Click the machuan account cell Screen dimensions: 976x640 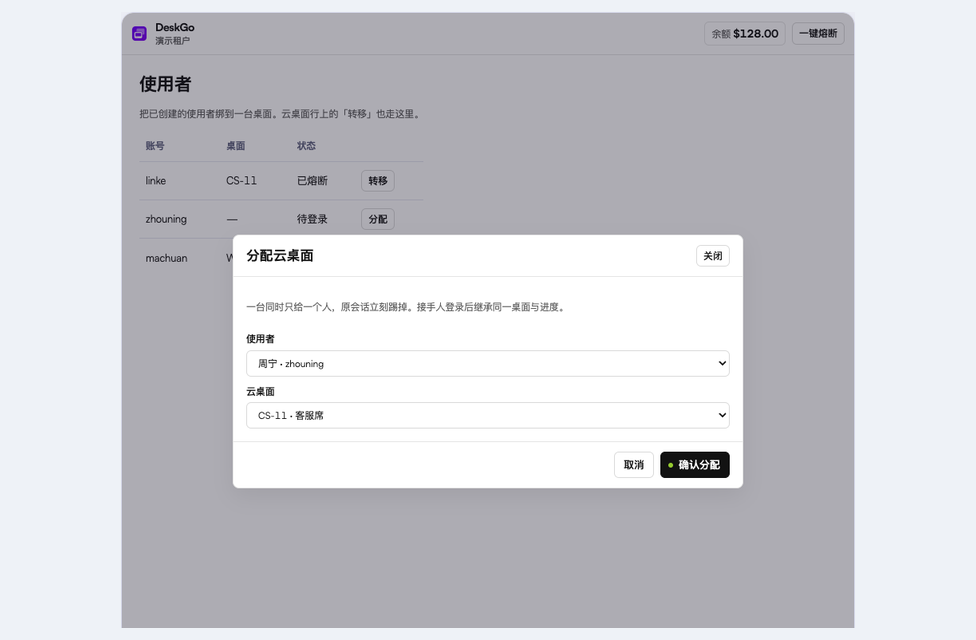[166, 258]
